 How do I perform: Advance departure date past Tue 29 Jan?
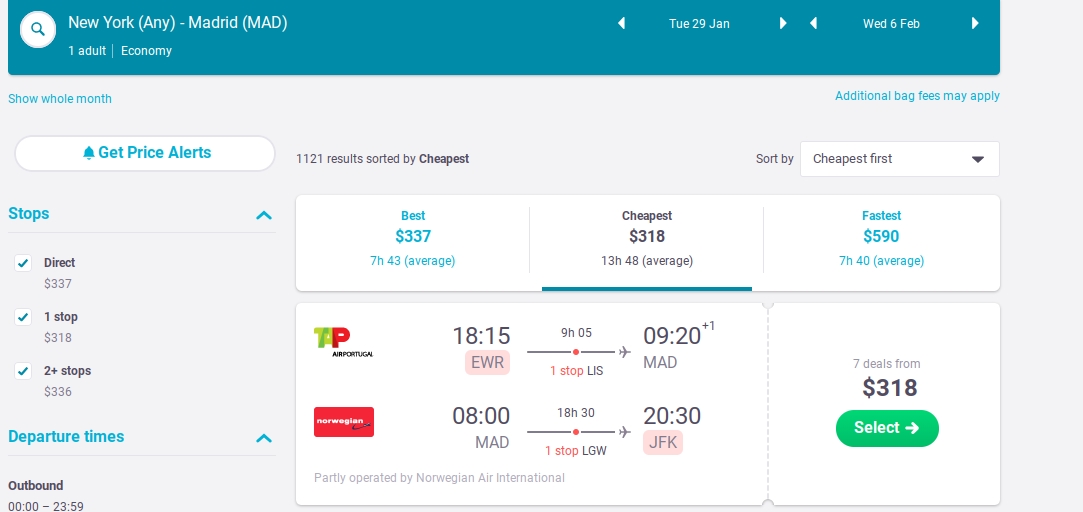783,23
